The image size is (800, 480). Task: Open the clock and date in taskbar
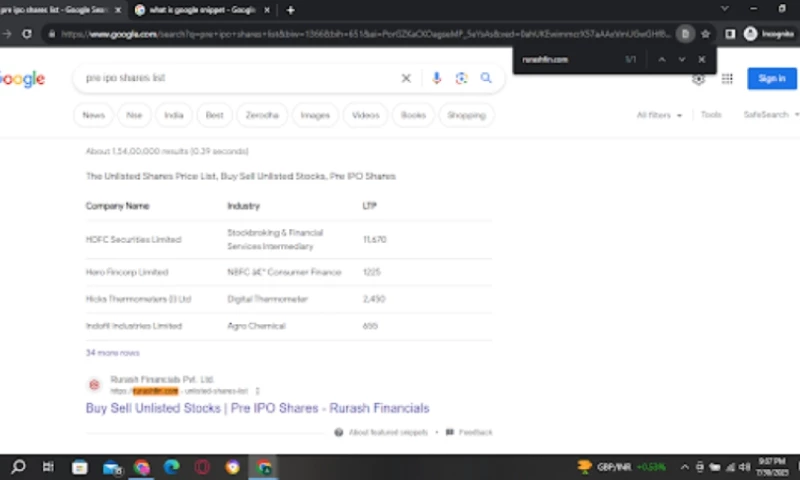pyautogui.click(x=771, y=467)
